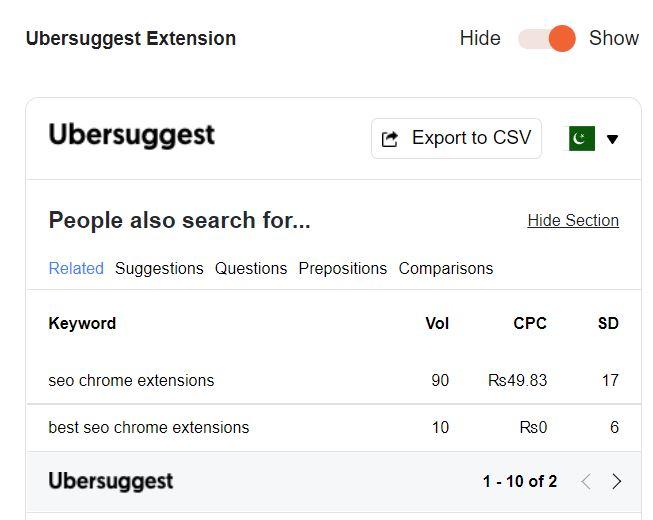Sort by the Vol column header
The image size is (653, 520).
point(437,323)
